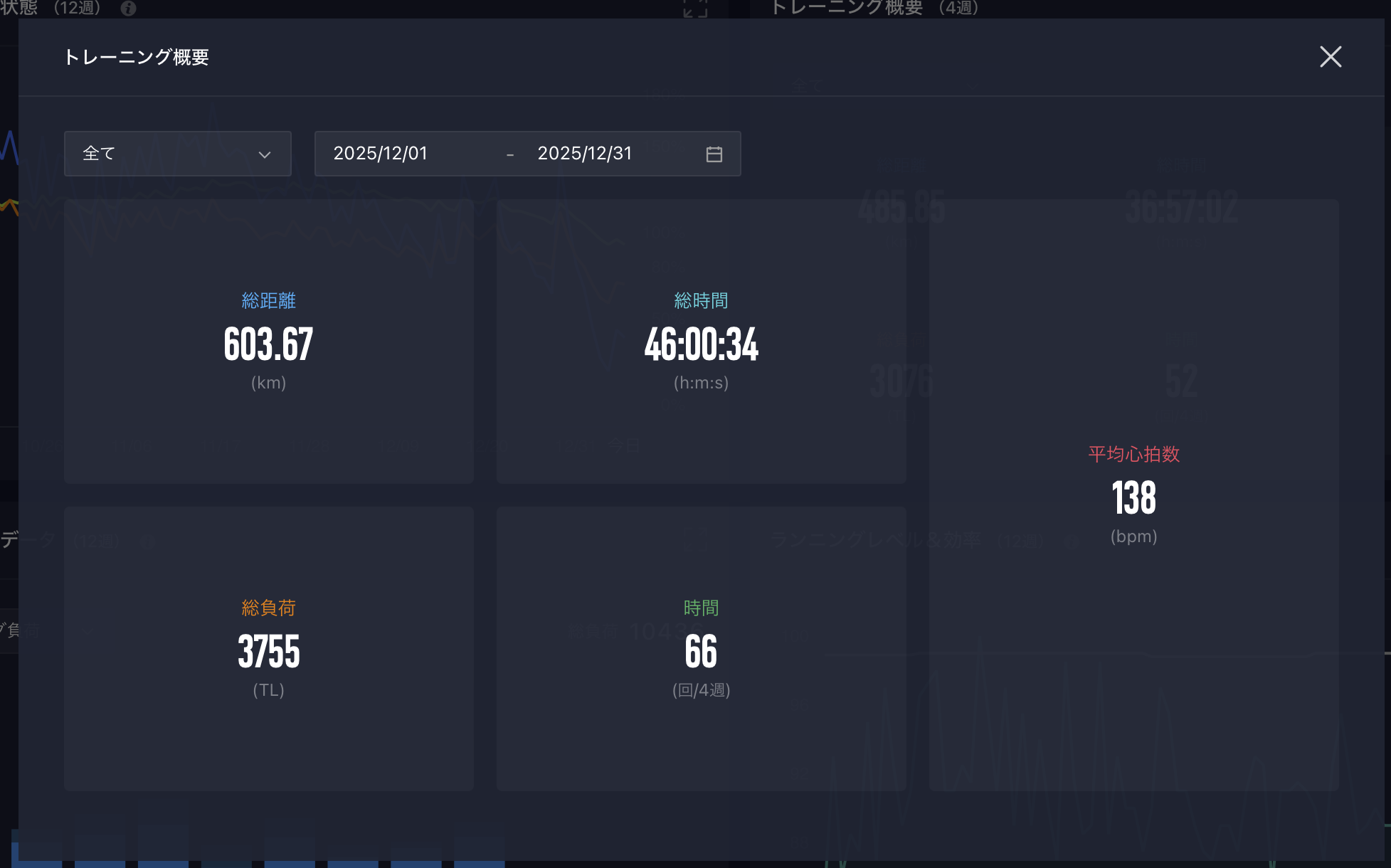1391x868 pixels.
Task: Click the 138 bpm heart rate value
Action: (x=1133, y=498)
